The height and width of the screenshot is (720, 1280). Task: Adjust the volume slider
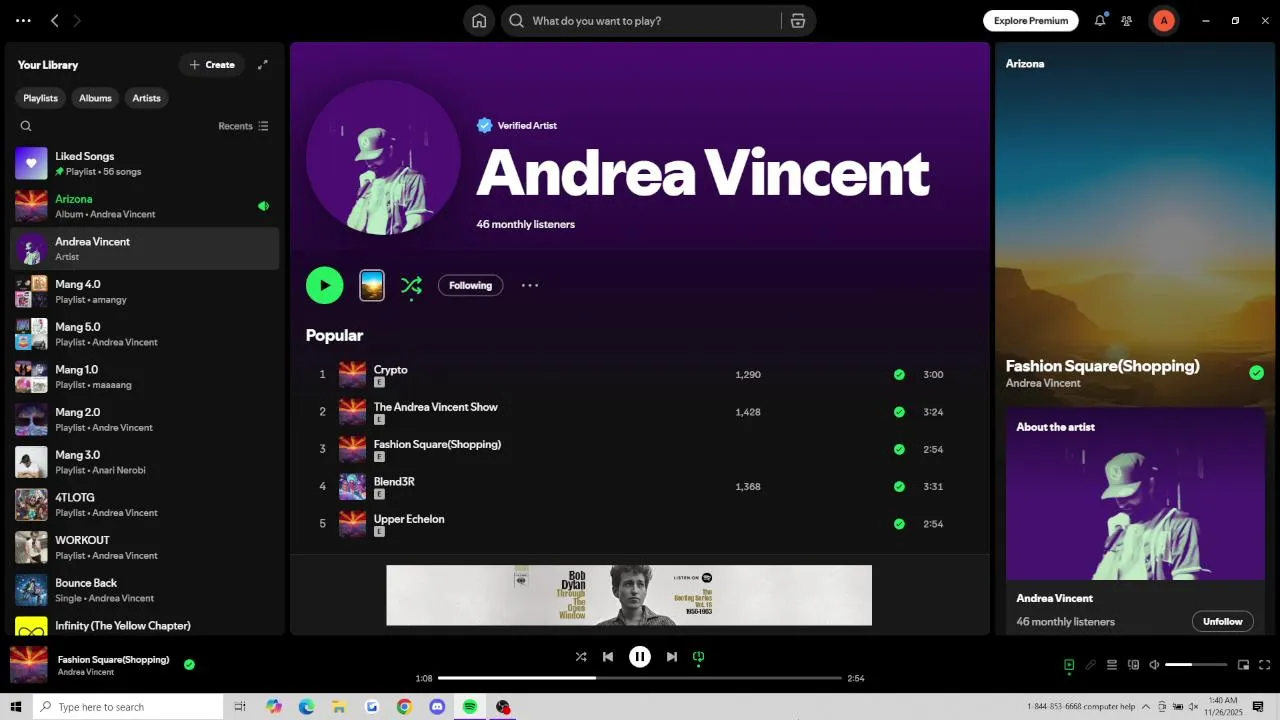pos(1196,665)
